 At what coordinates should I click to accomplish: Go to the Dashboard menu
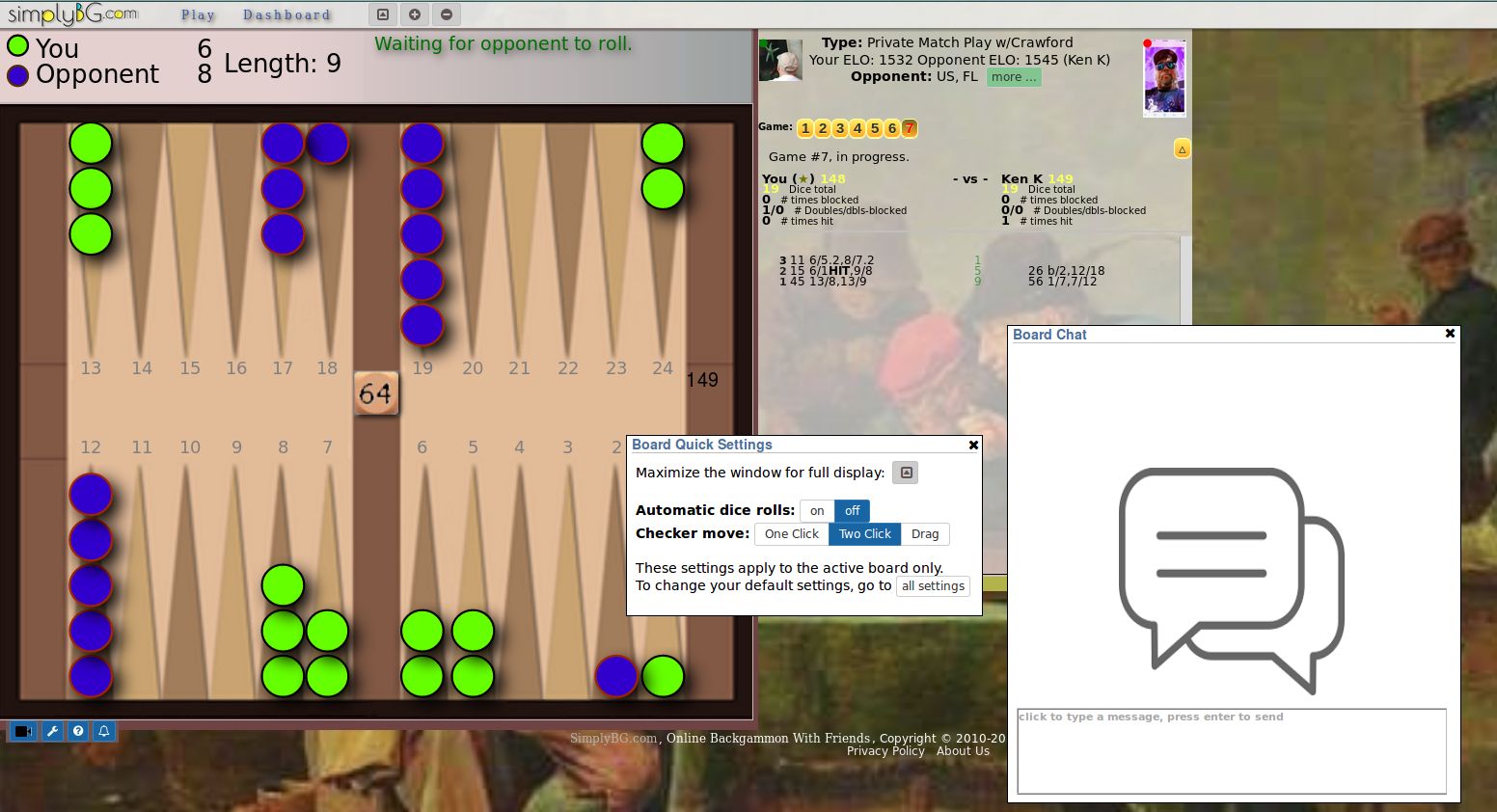(x=287, y=14)
